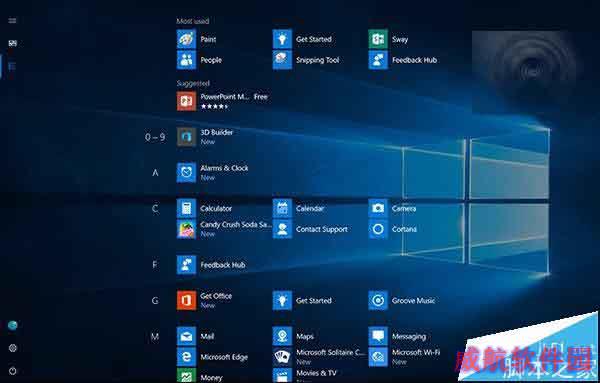
Task: Click the letter C section header
Action: coord(155,209)
